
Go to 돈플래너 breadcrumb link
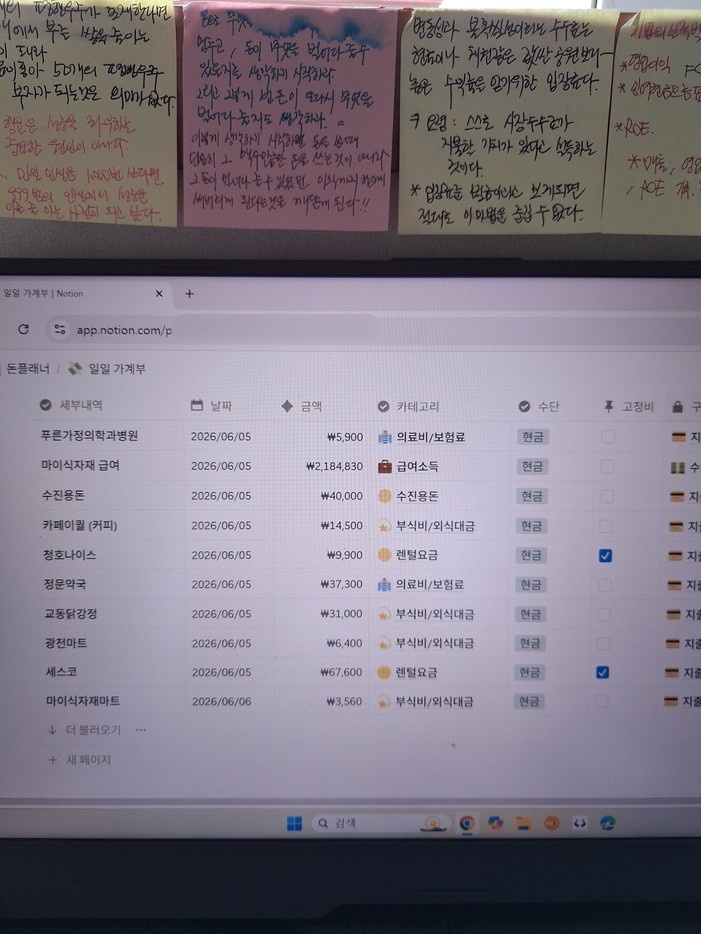(x=27, y=369)
